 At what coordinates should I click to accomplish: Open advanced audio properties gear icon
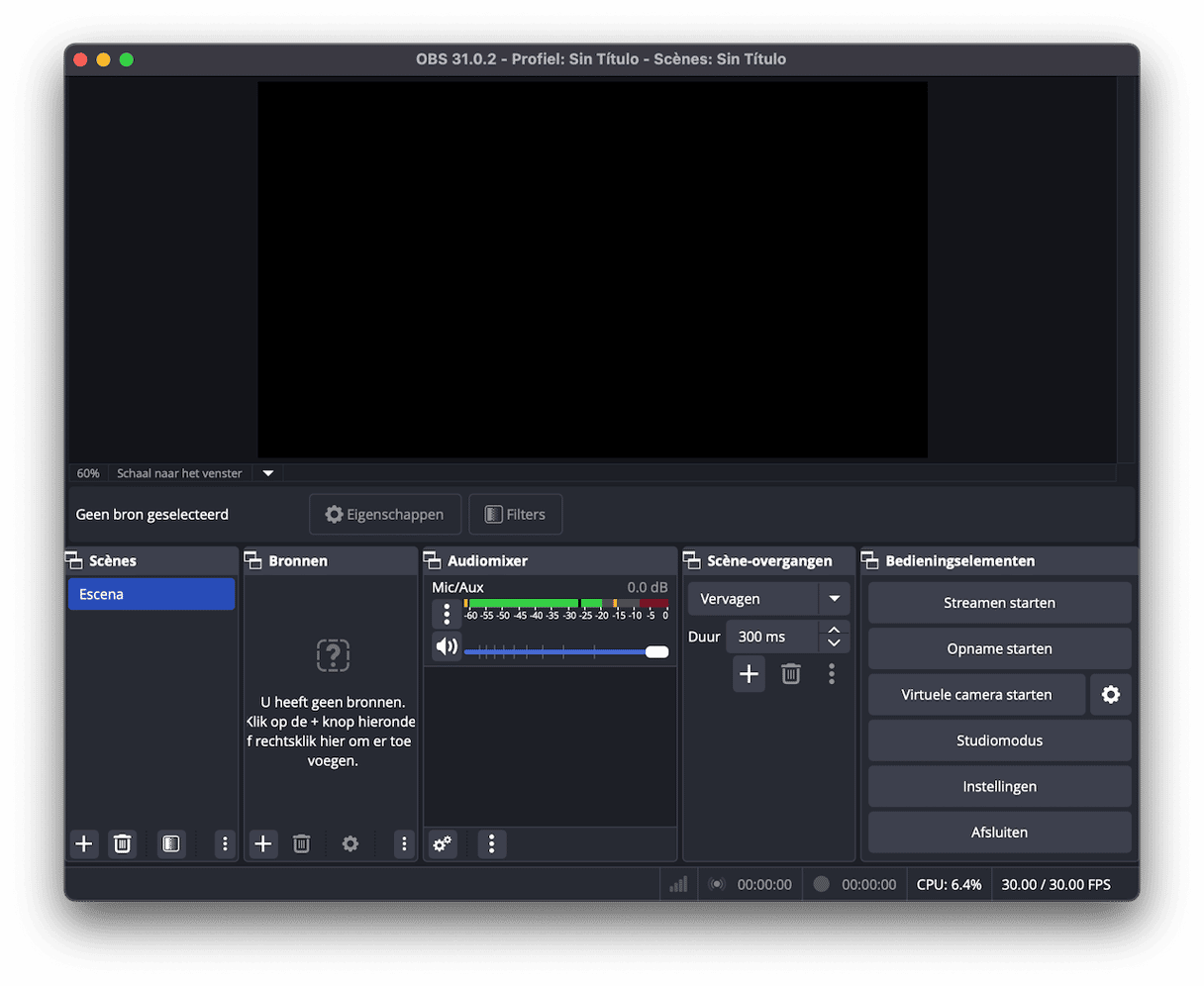443,843
